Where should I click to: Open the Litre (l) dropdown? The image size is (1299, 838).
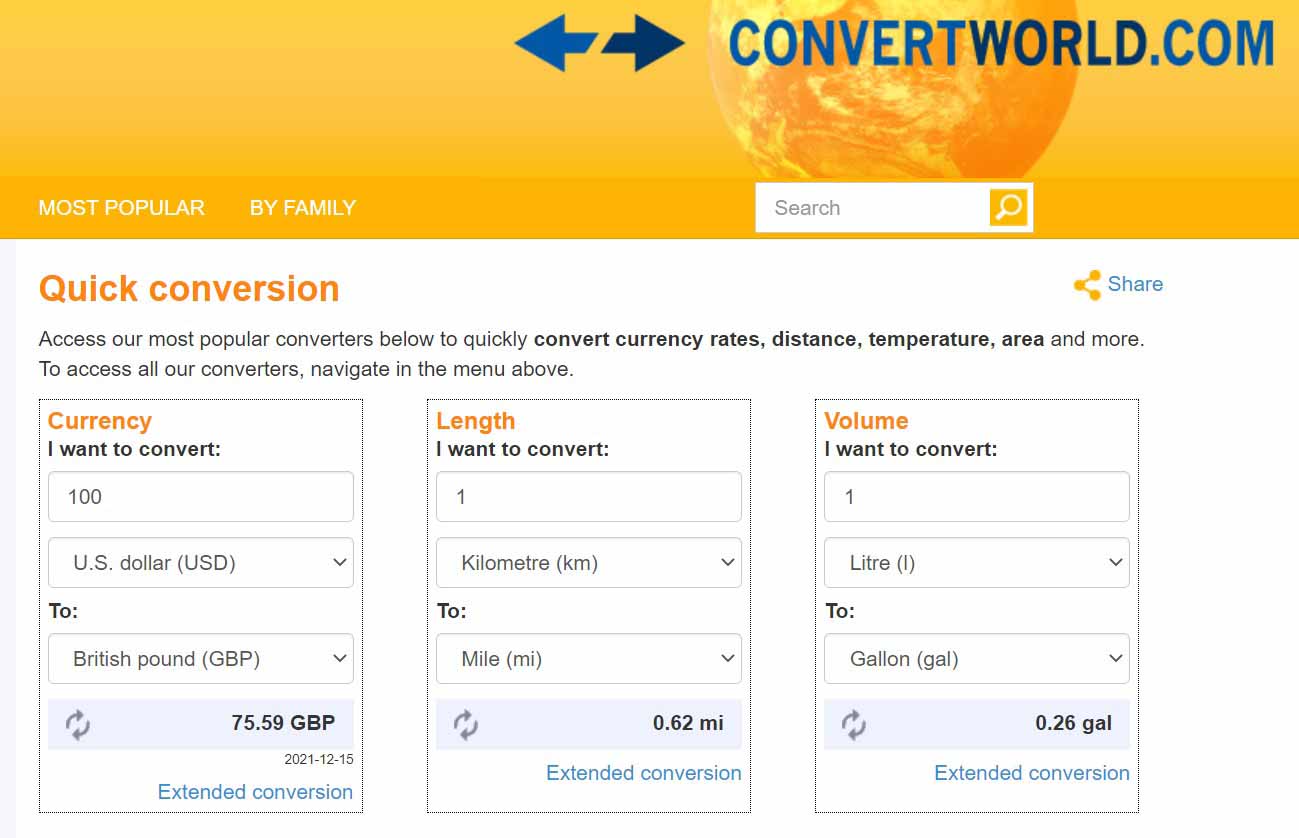pos(977,563)
